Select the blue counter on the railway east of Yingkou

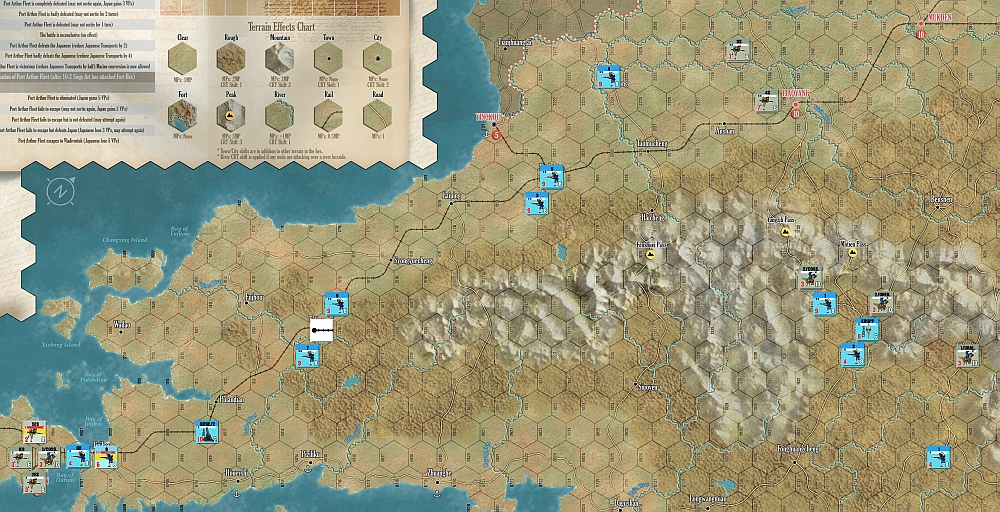click(552, 177)
